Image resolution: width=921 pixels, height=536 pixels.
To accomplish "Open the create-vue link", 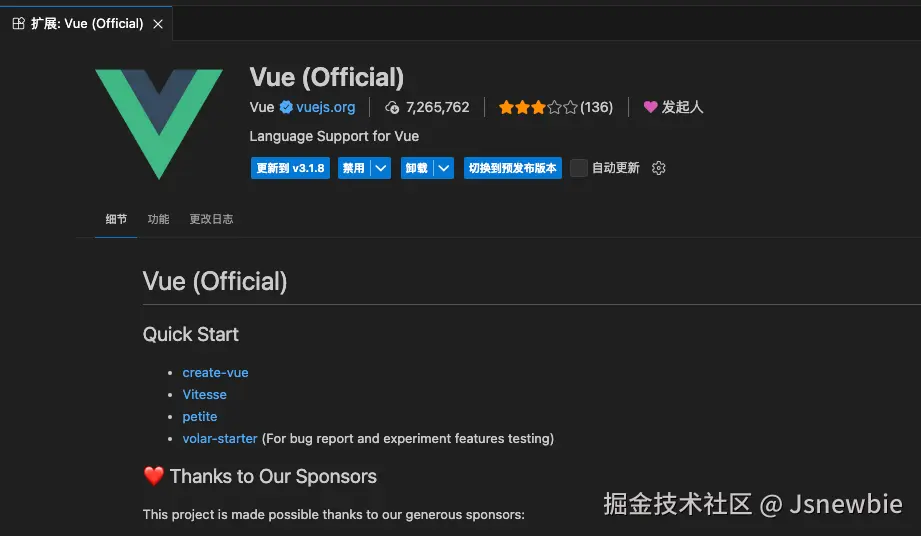I will [215, 372].
